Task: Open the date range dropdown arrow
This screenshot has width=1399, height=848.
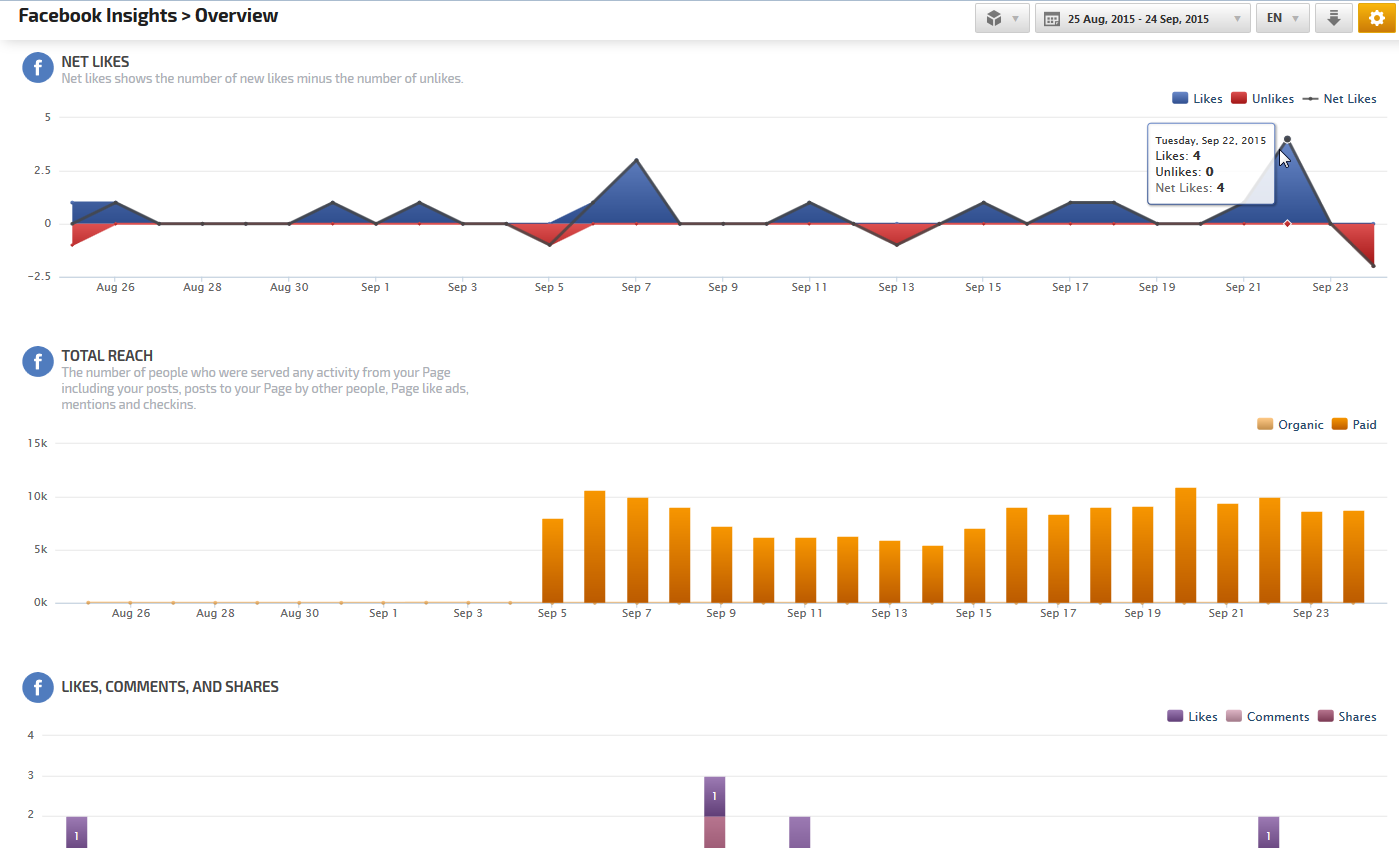Action: point(1238,19)
